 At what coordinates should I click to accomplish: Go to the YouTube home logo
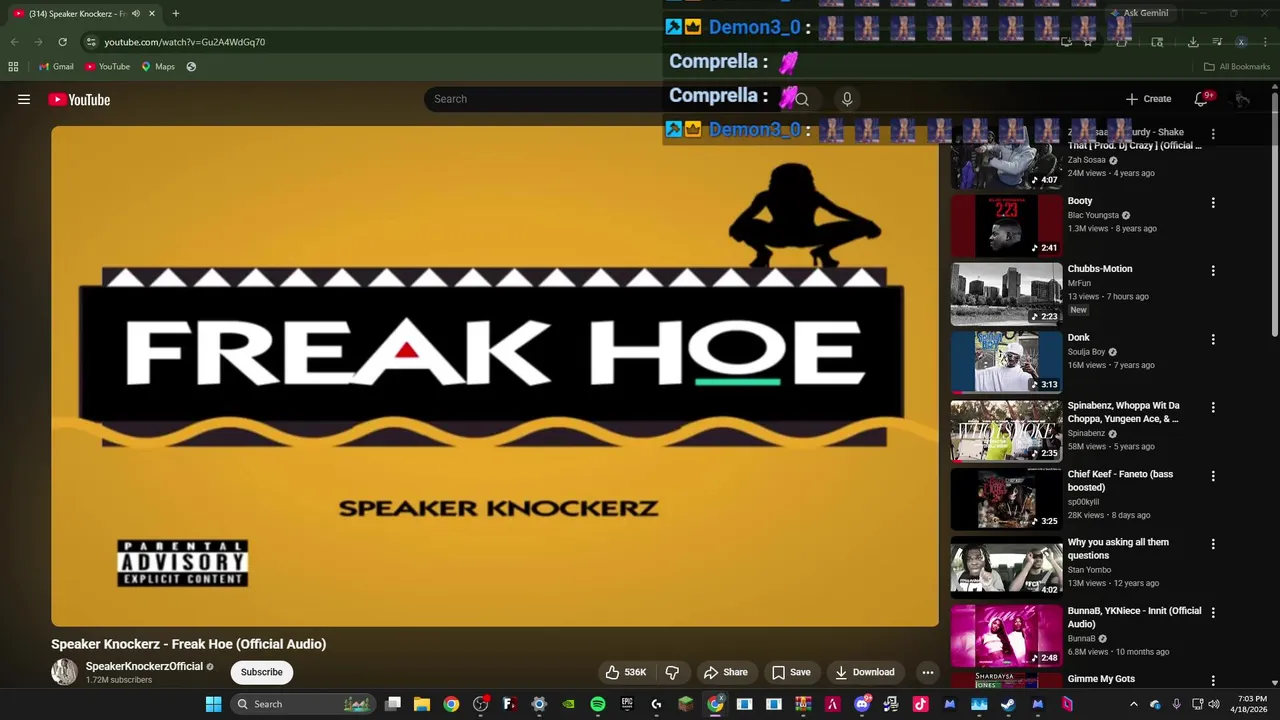tap(79, 99)
